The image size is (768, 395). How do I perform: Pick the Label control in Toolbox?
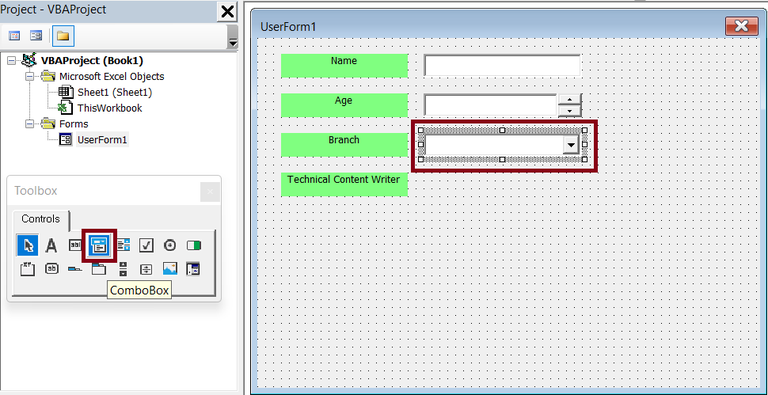[x=51, y=245]
